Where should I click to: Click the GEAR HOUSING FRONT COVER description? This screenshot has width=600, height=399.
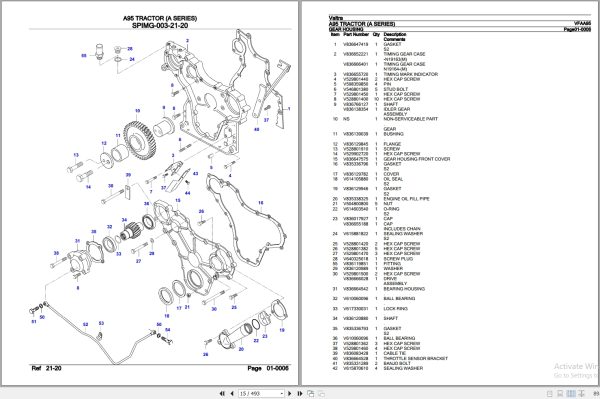[x=417, y=159]
